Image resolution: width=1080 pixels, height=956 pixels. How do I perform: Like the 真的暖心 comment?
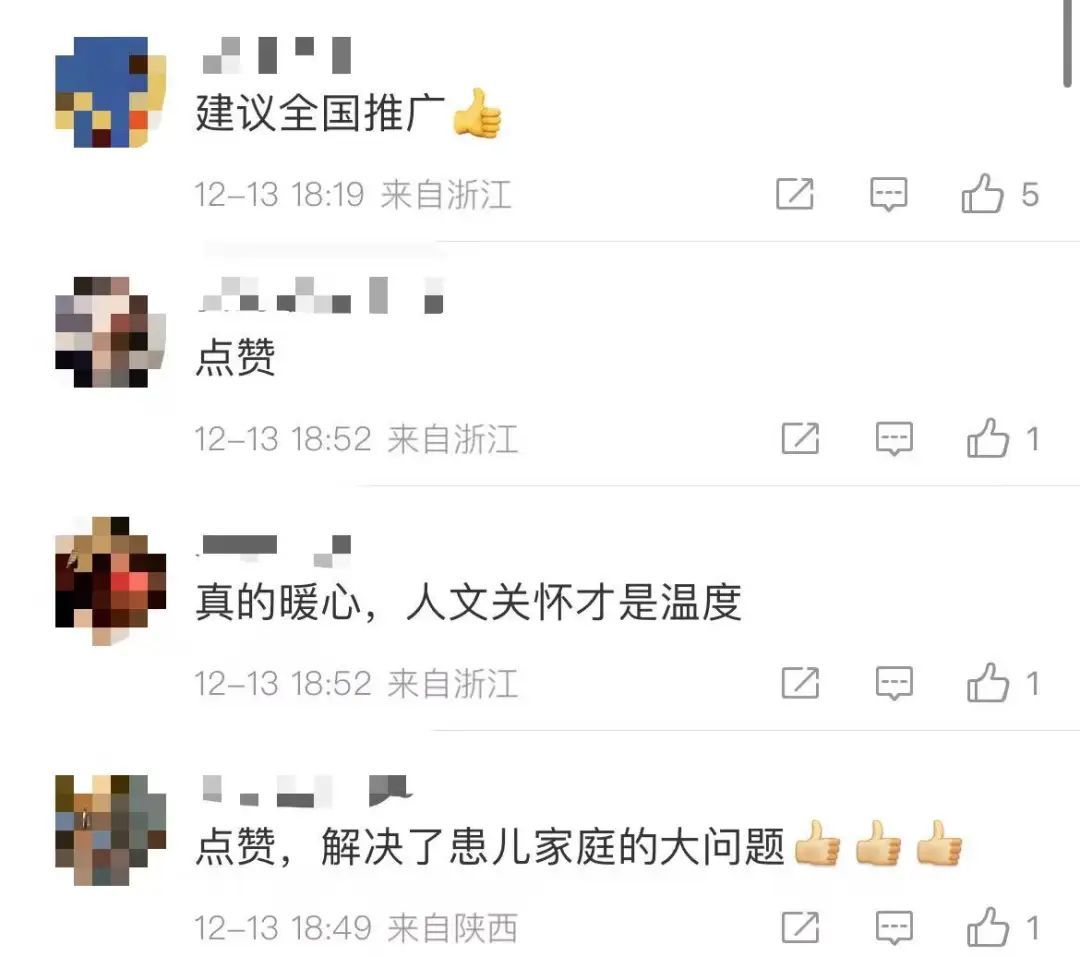tap(988, 683)
